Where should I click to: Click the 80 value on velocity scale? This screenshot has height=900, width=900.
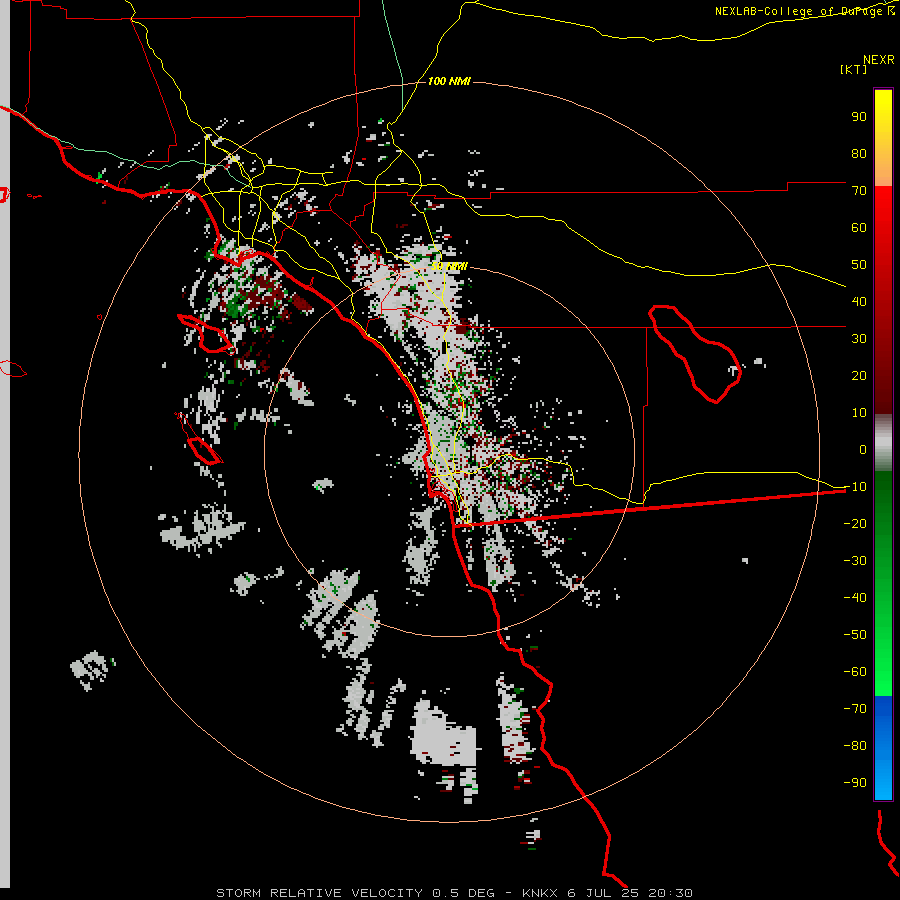pos(859,153)
